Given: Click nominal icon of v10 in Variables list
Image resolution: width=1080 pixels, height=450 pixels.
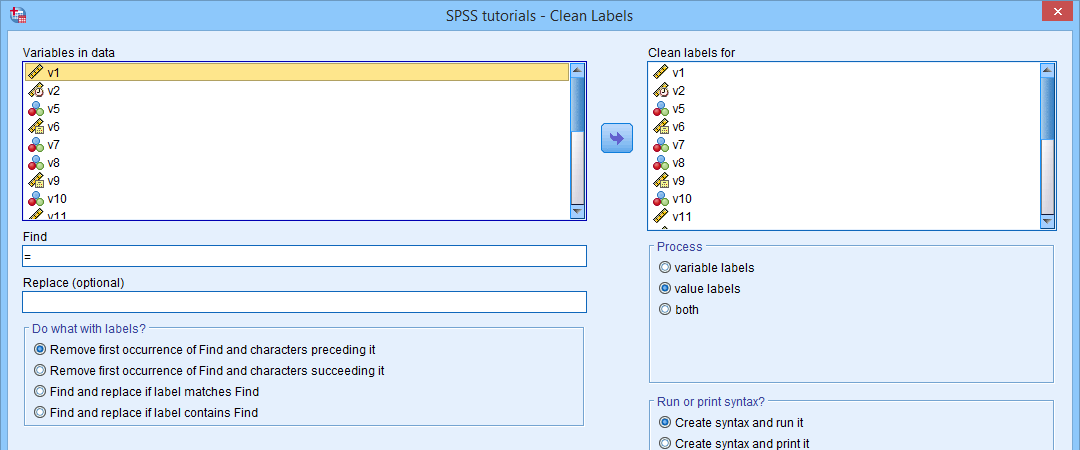Looking at the screenshot, I should point(35,198).
